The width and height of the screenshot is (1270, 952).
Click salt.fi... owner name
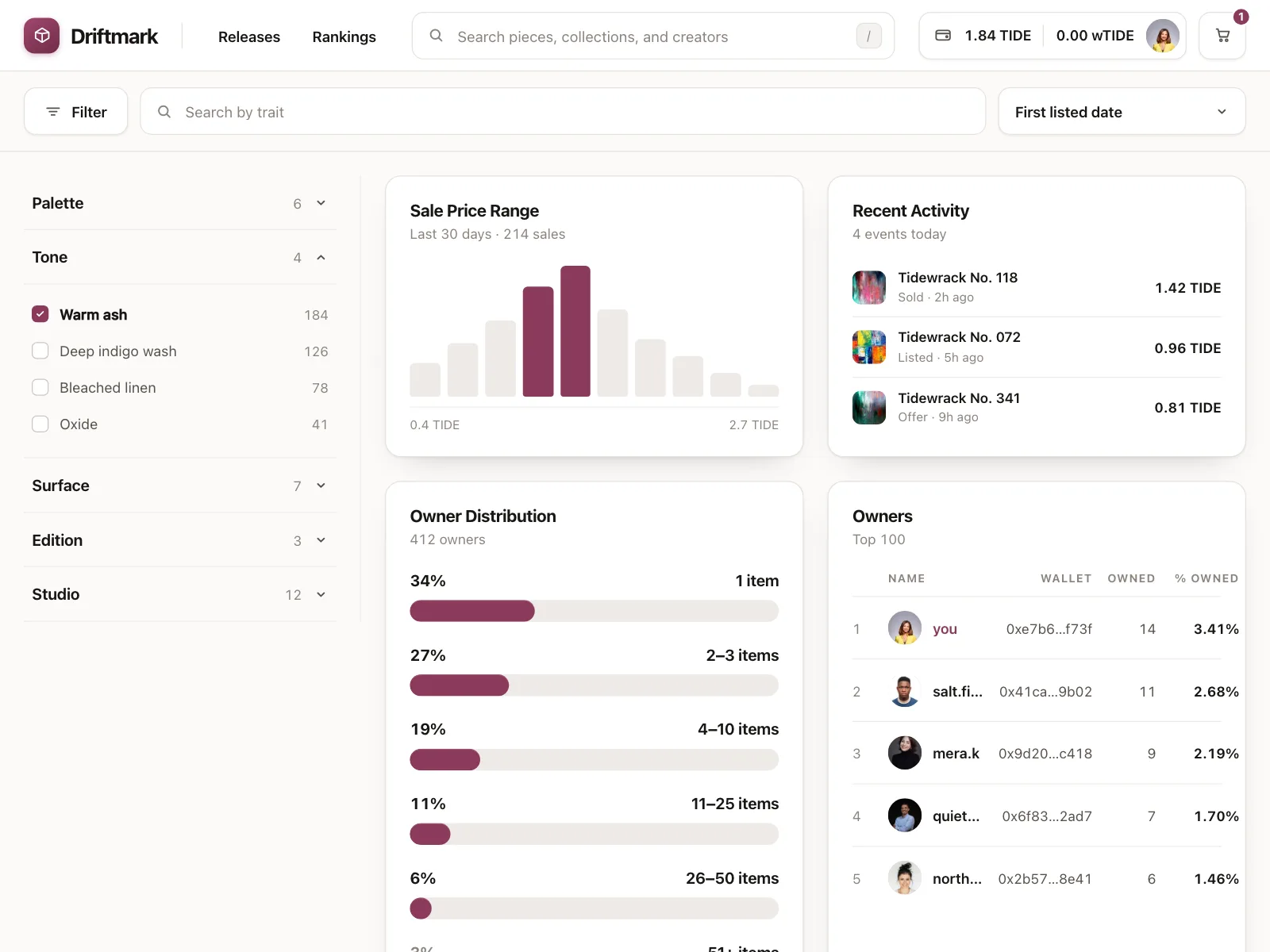[957, 692]
